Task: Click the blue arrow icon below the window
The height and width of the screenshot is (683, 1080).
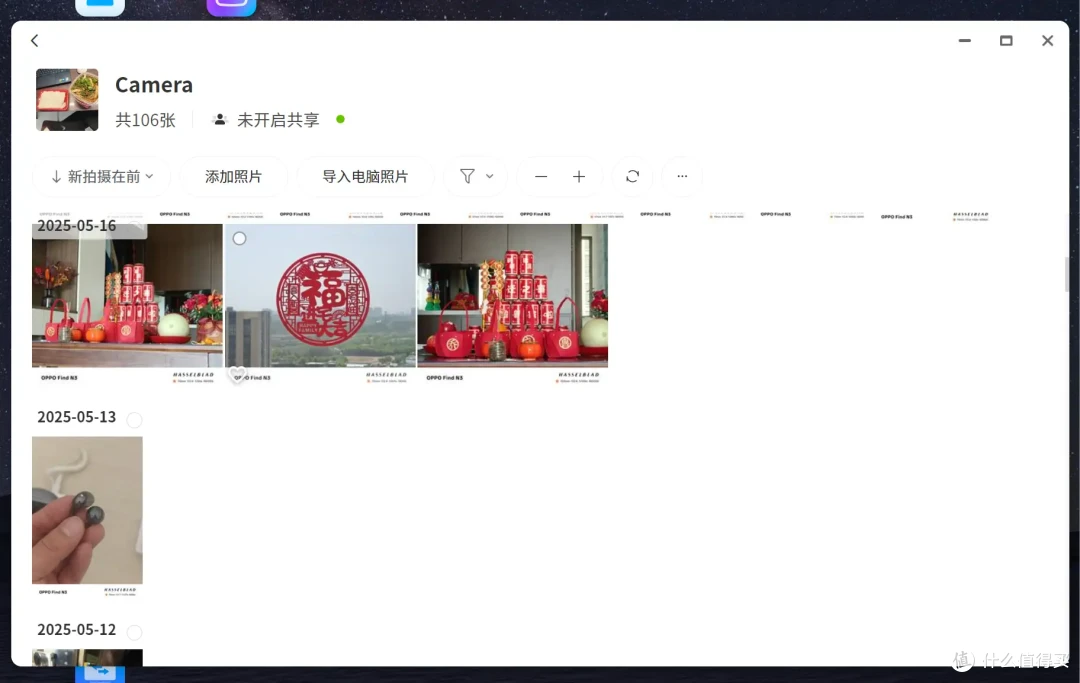Action: tap(100, 673)
